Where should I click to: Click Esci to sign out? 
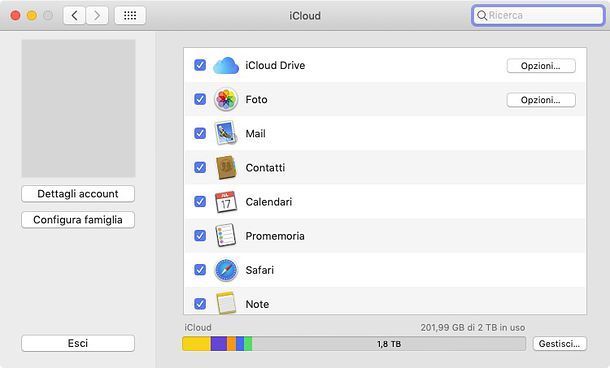78,343
